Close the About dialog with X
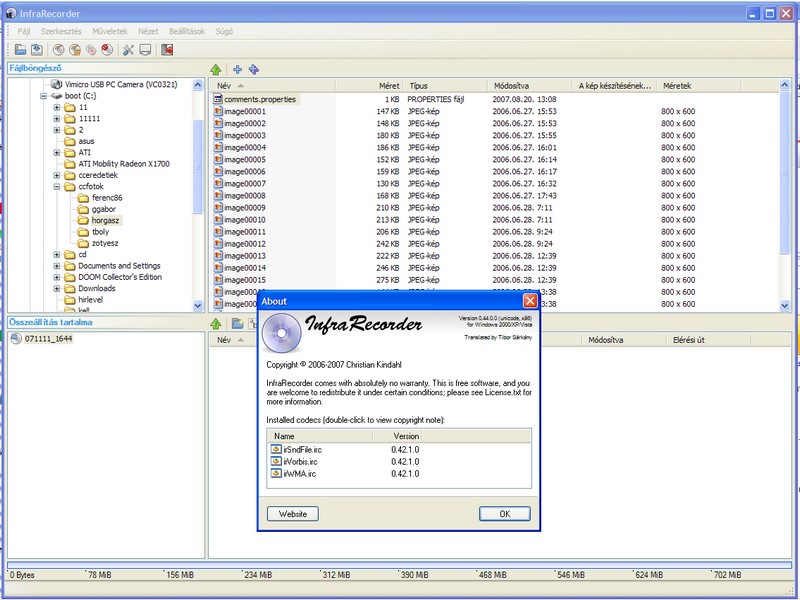Image resolution: width=800 pixels, height=600 pixels. coord(530,301)
